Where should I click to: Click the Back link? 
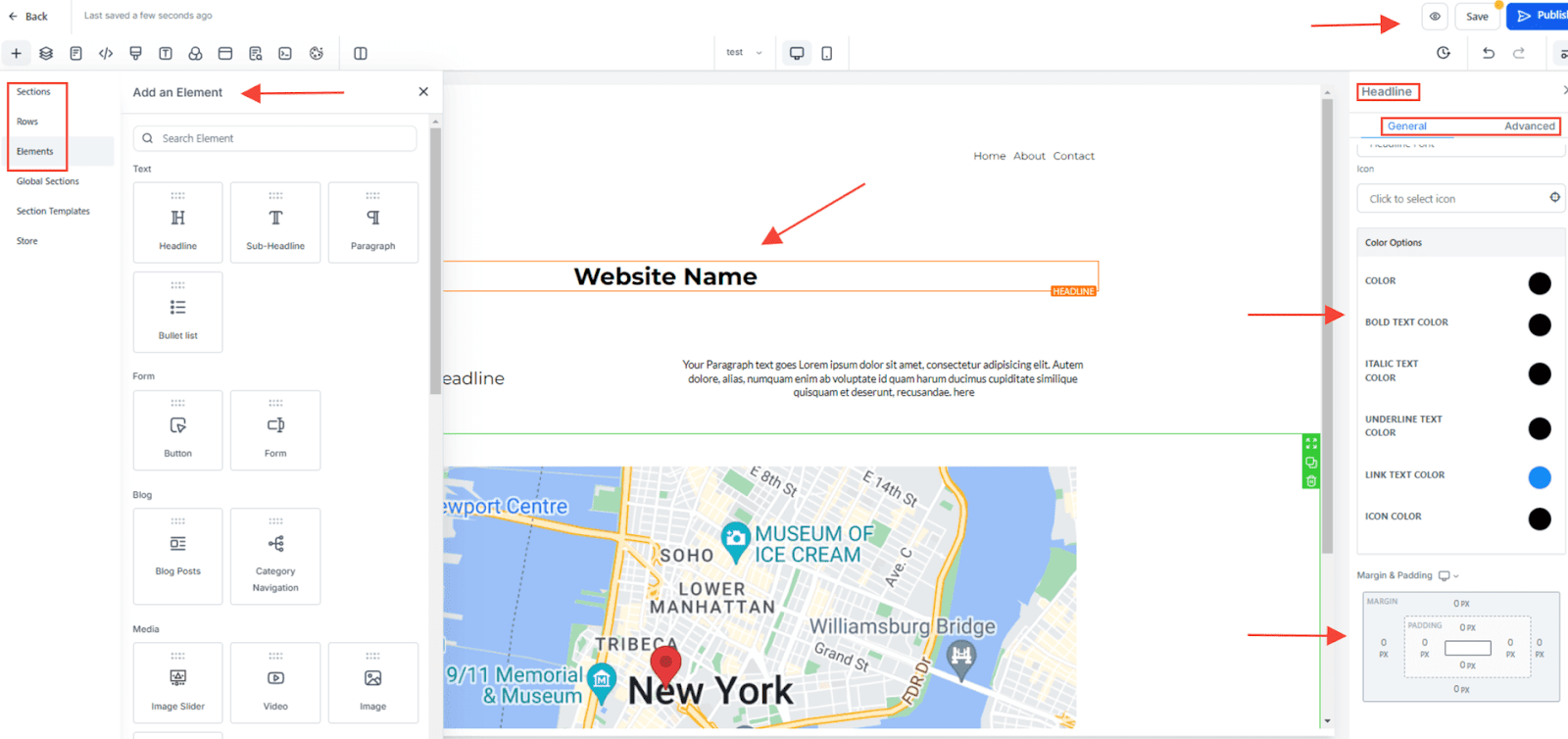pos(28,17)
